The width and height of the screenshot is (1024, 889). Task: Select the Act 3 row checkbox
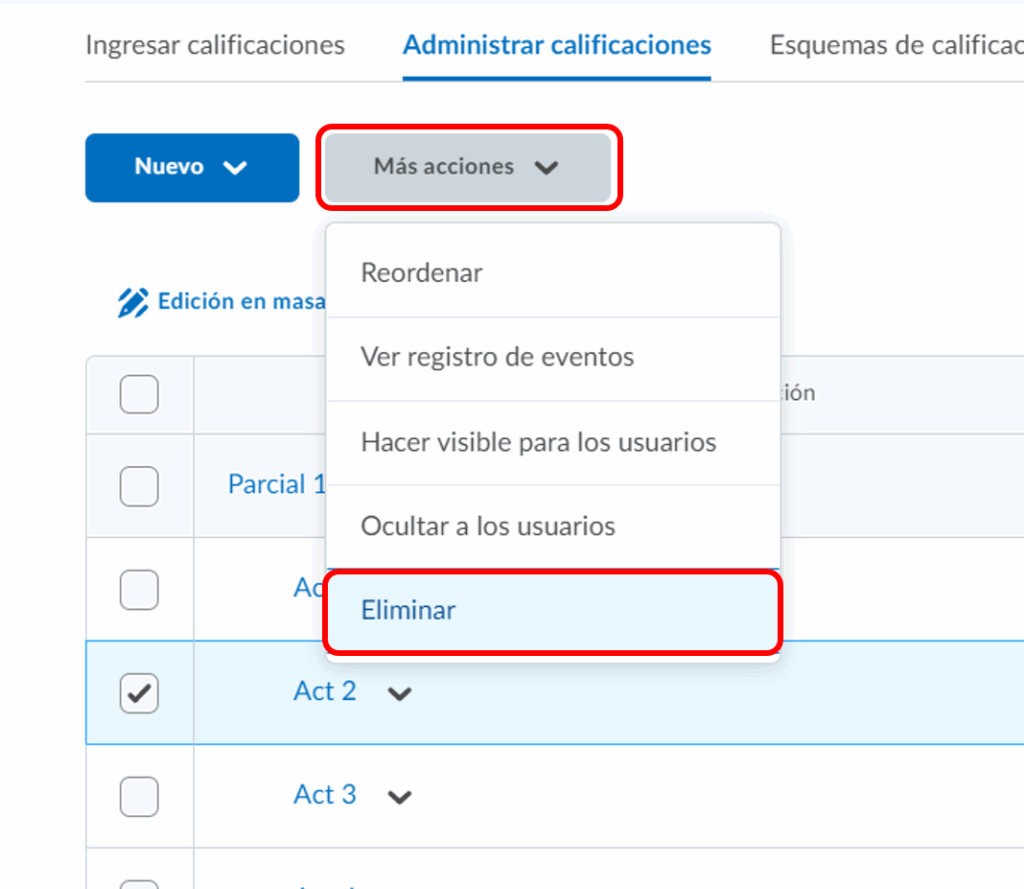pyautogui.click(x=139, y=796)
